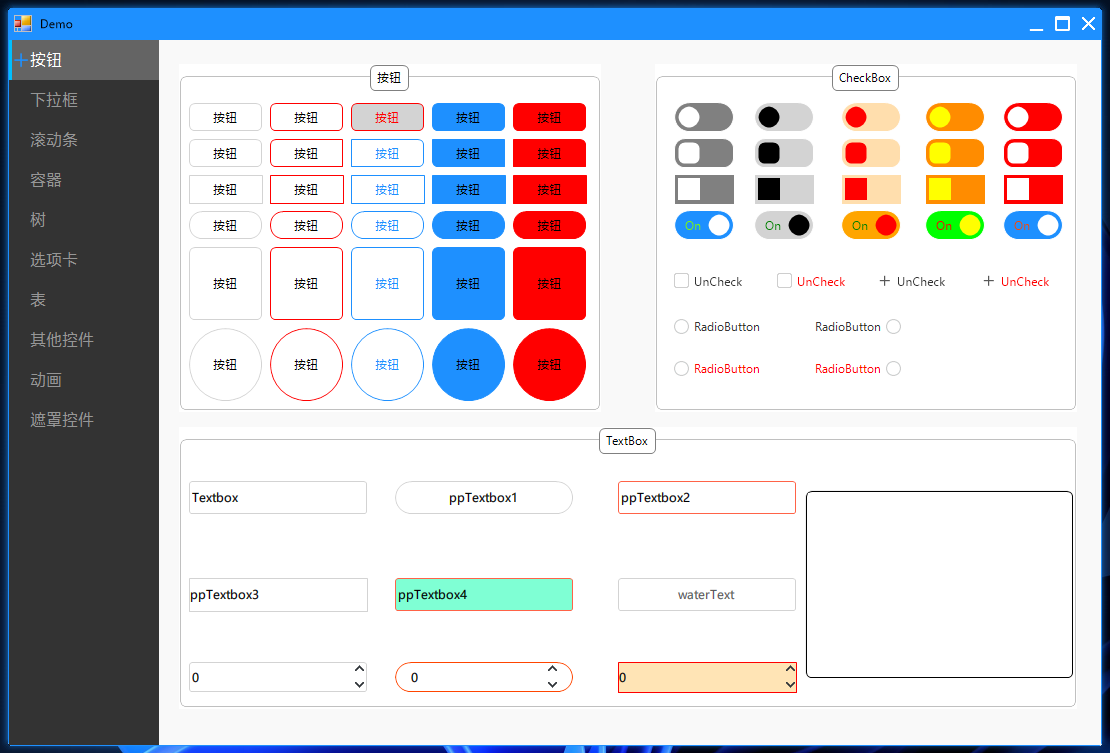Viewport: 1110px width, 753px height.
Task: Click the circular solid red 按钮 button
Action: (549, 364)
